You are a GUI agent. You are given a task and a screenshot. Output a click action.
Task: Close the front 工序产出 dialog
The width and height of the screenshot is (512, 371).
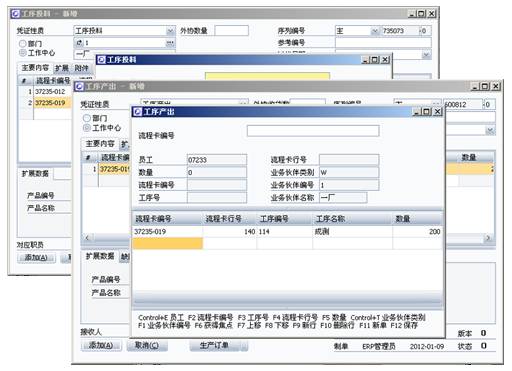pos(438,112)
